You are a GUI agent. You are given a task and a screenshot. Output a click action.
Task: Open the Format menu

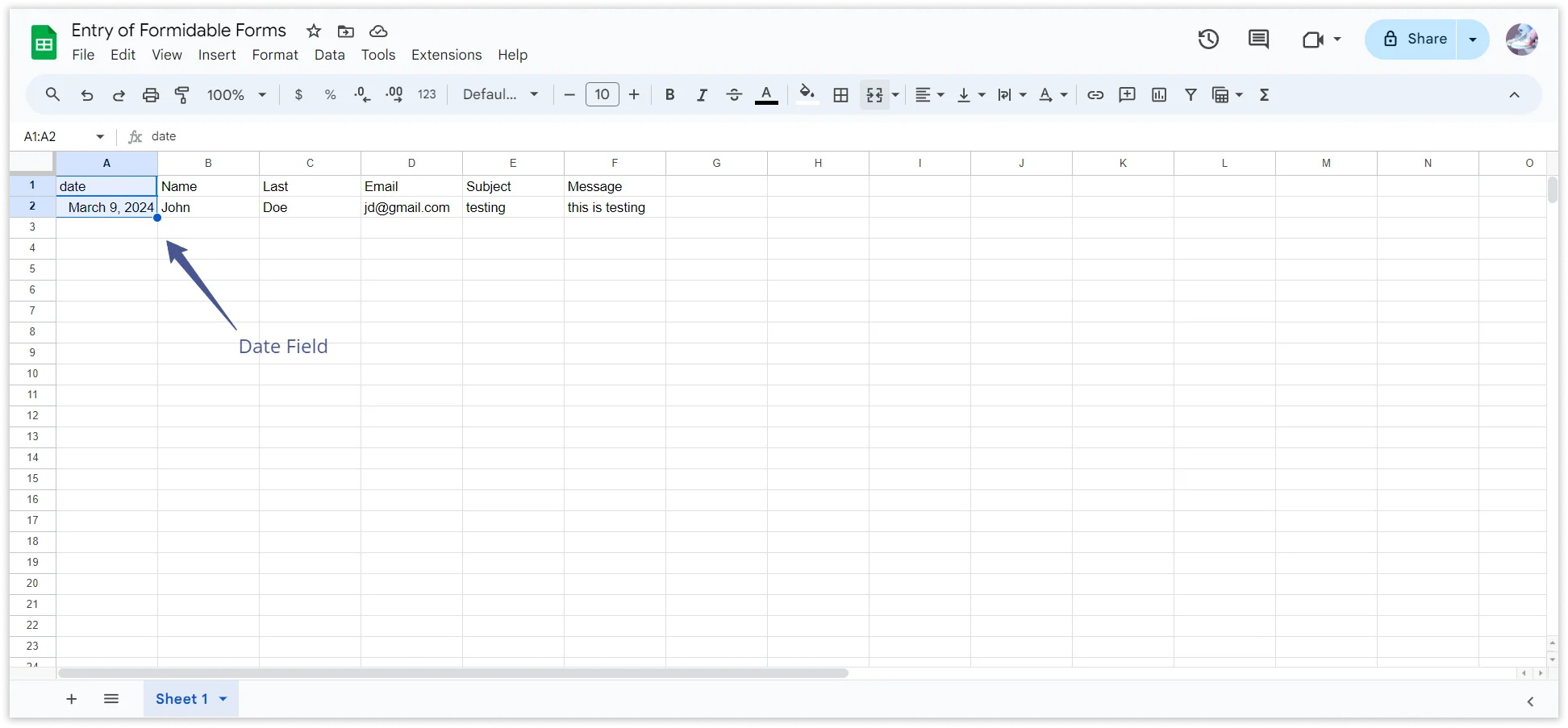[275, 55]
